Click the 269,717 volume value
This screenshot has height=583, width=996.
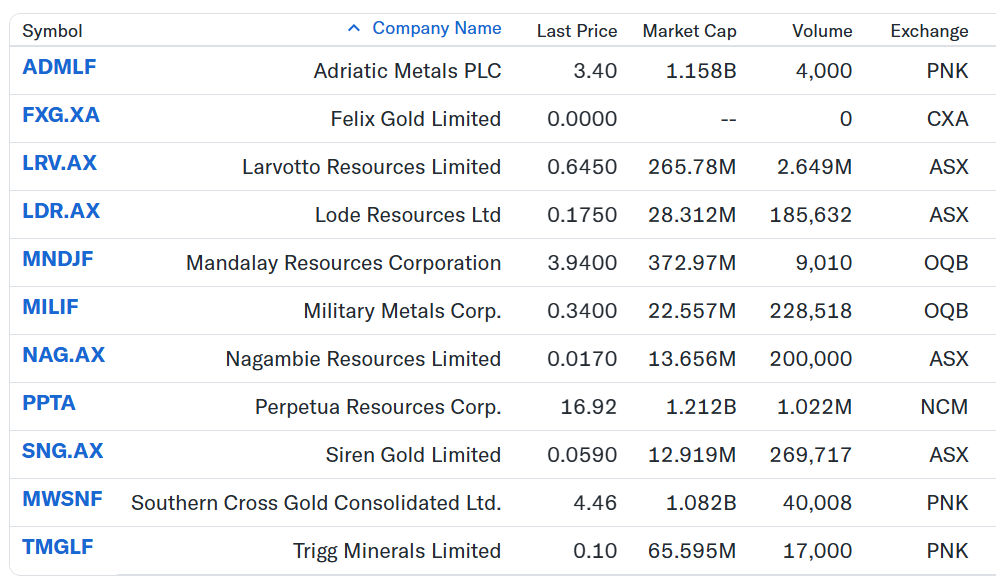[811, 455]
